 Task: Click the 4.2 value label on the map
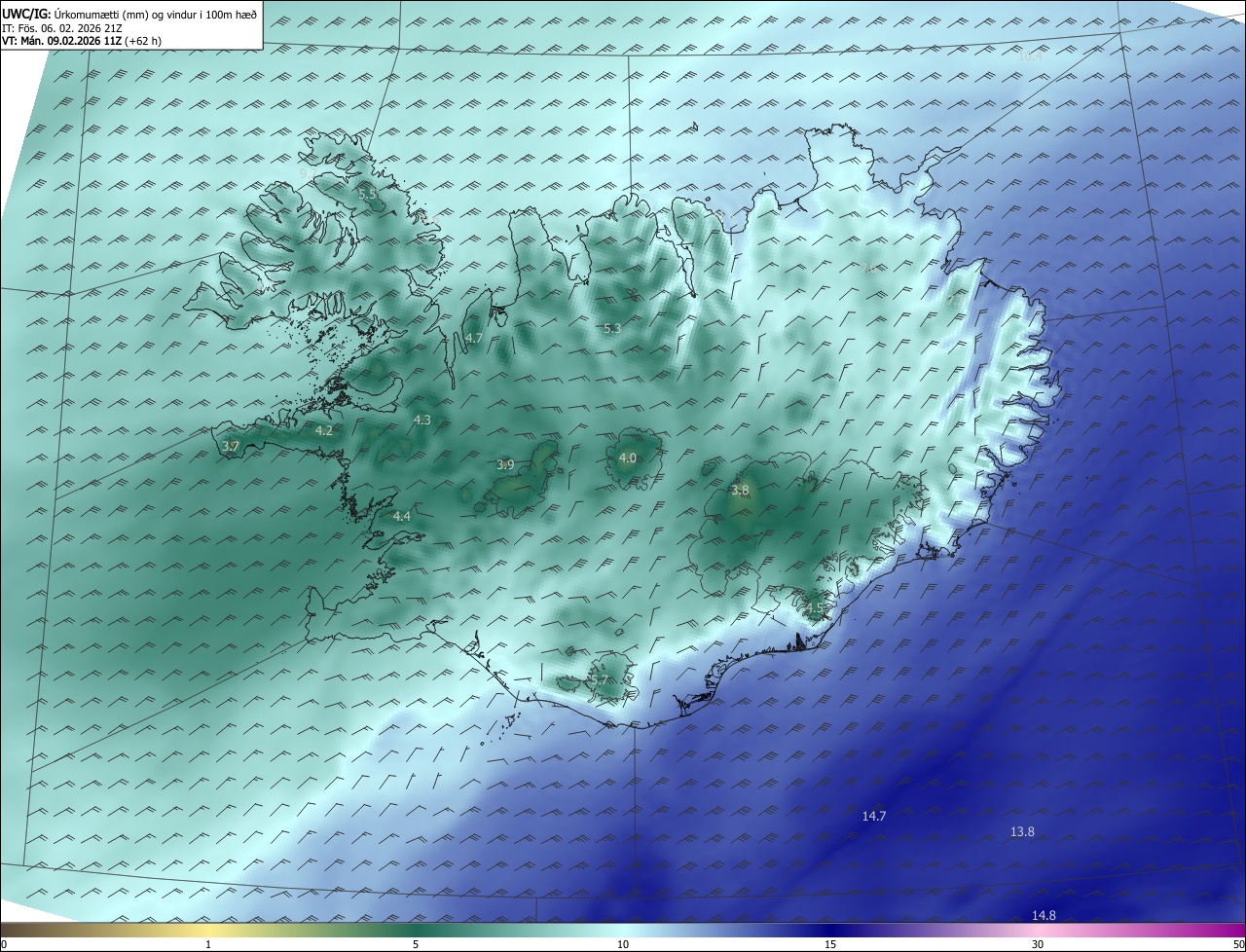click(324, 430)
